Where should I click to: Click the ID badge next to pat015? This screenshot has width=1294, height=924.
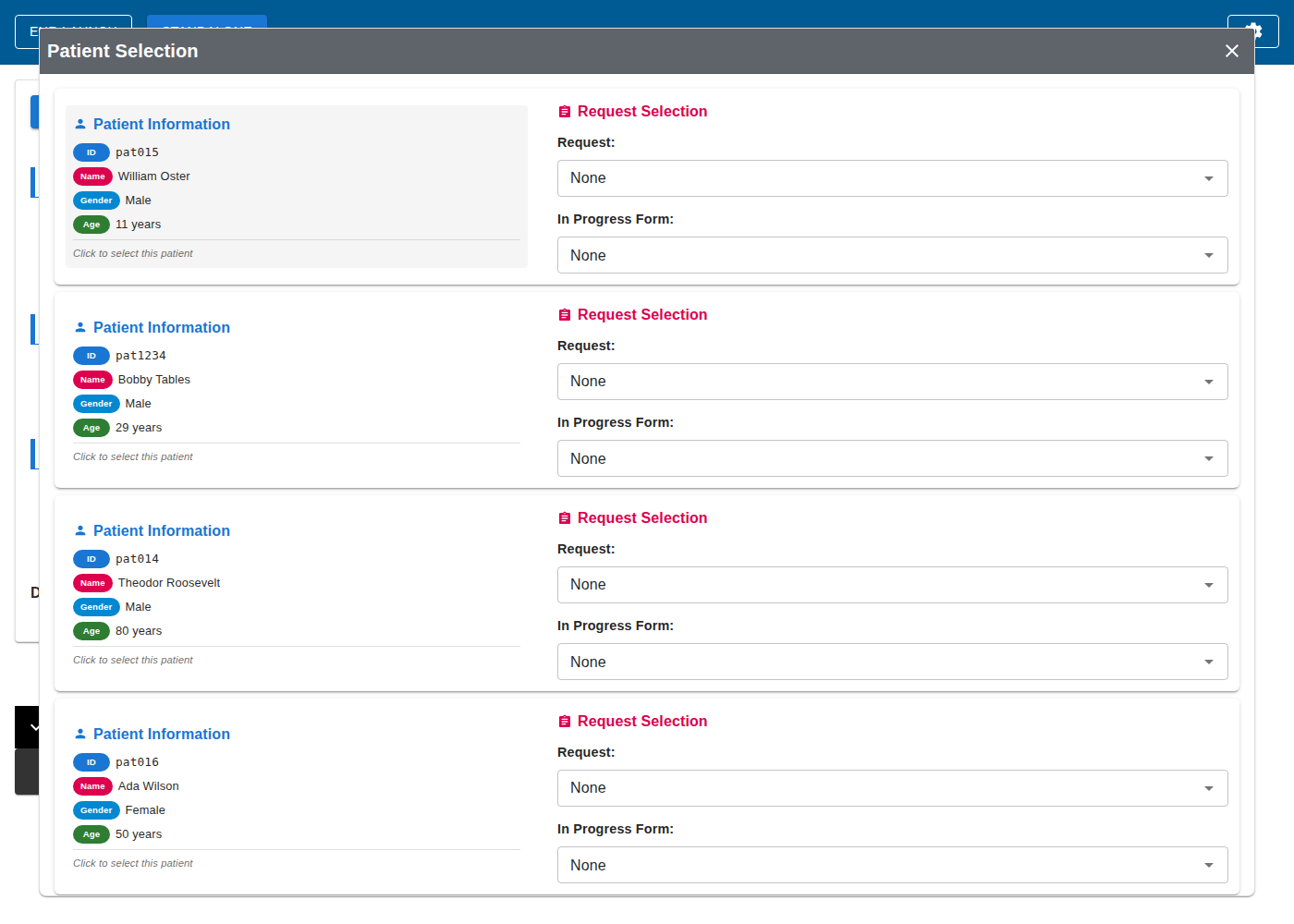[92, 152]
